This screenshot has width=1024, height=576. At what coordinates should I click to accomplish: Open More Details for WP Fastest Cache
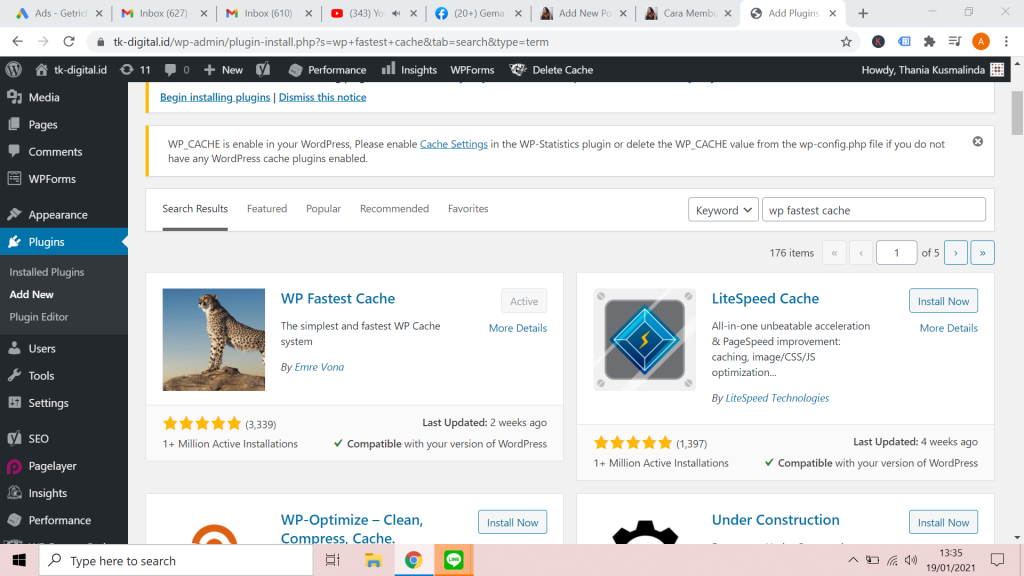[x=518, y=327]
